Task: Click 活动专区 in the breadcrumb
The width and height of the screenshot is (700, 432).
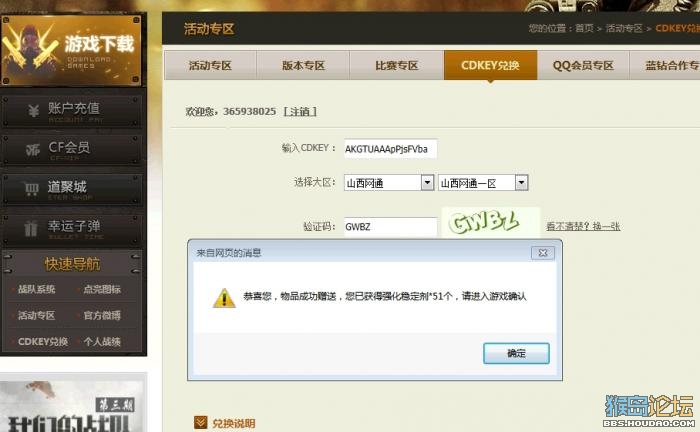Action: (x=624, y=29)
